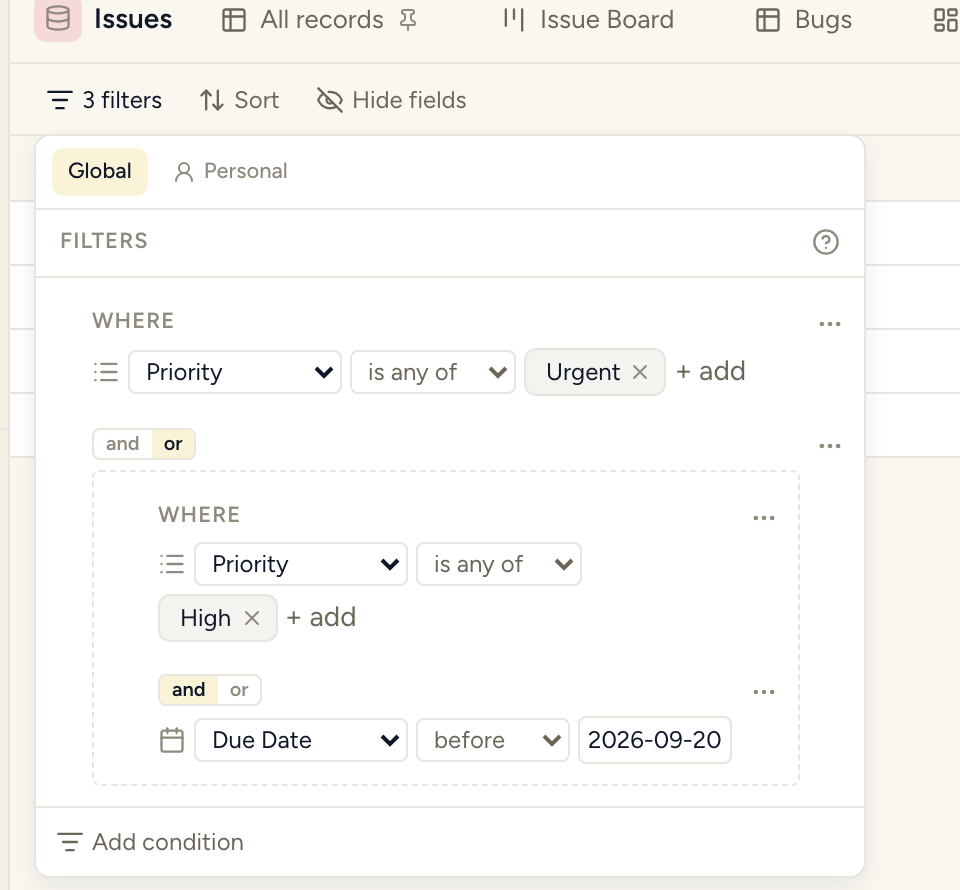Click the pin icon beside All records

tap(408, 20)
